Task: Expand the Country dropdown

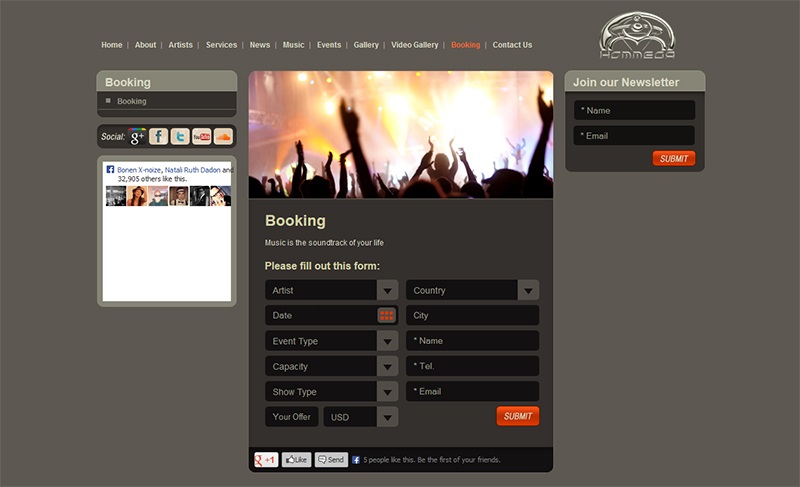Action: pyautogui.click(x=528, y=290)
